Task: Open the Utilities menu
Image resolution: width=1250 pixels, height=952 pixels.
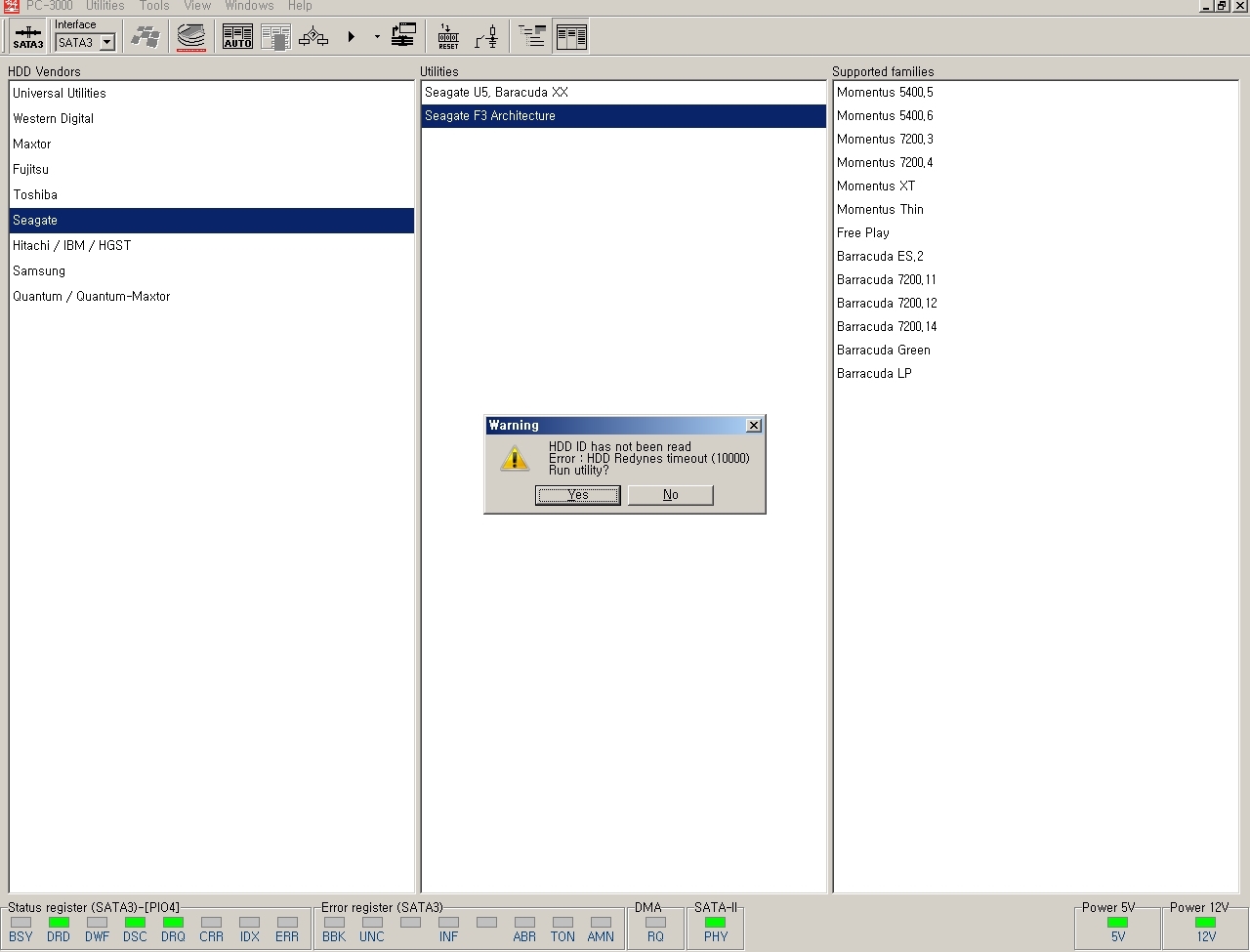Action: [104, 6]
